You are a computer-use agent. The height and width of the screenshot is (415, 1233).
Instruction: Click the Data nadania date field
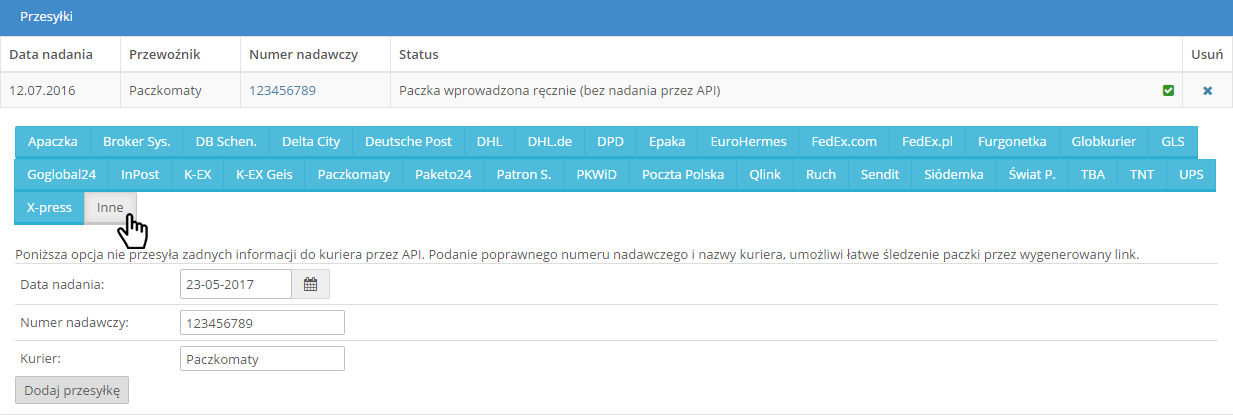(236, 285)
